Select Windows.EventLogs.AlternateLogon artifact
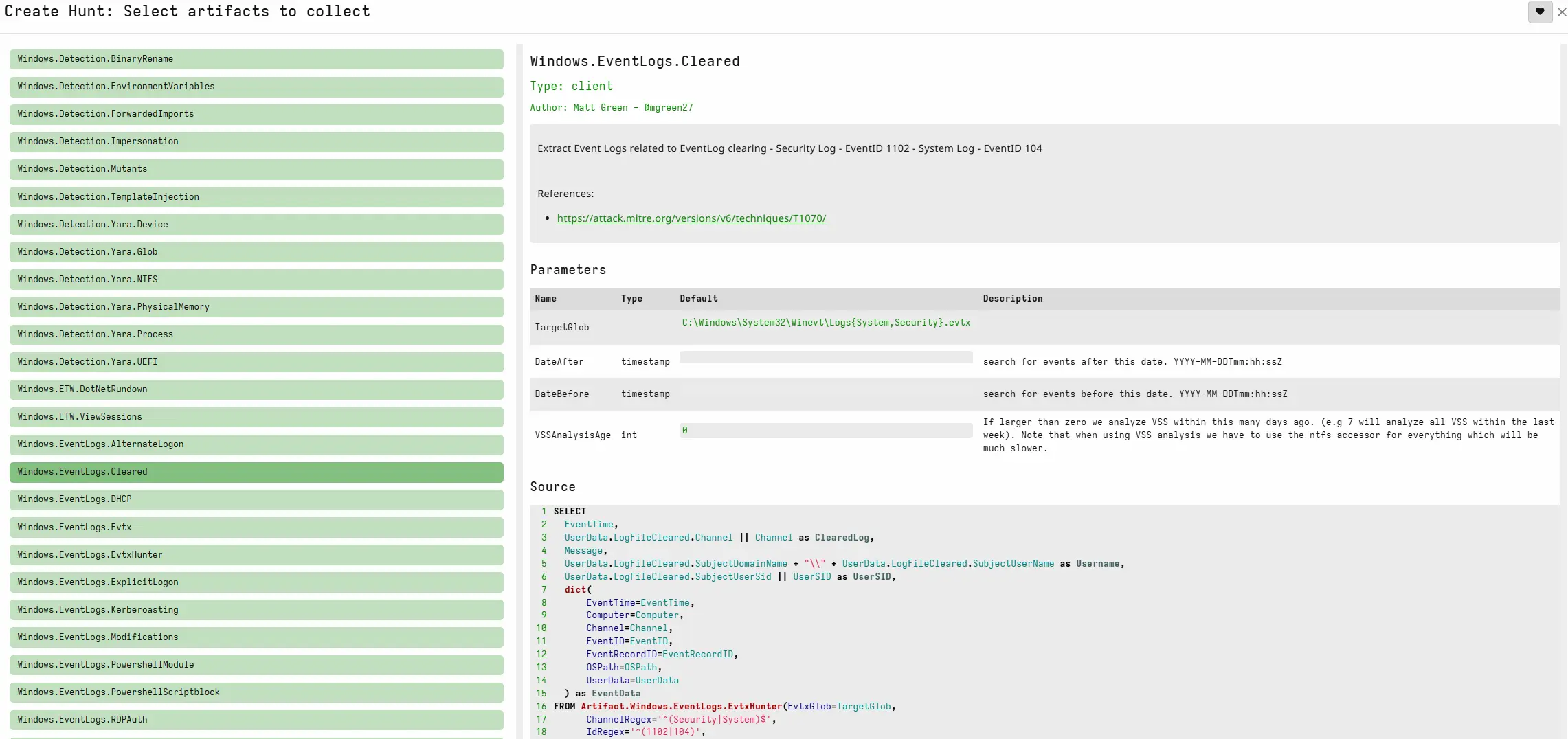The image size is (1568, 739). [256, 444]
